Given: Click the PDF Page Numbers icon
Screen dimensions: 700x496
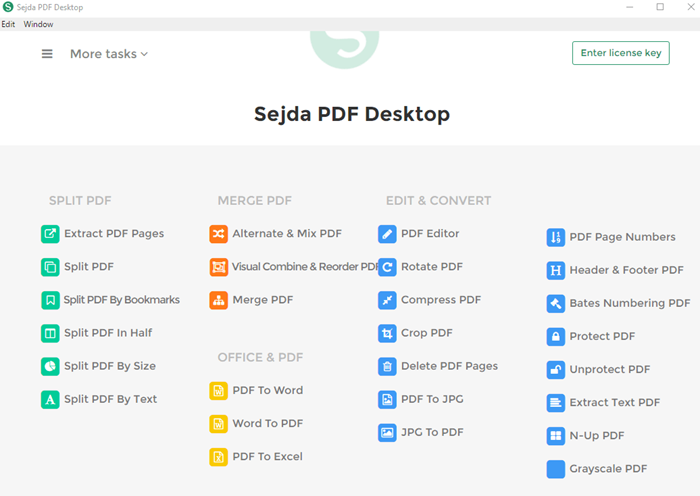Looking at the screenshot, I should (555, 237).
